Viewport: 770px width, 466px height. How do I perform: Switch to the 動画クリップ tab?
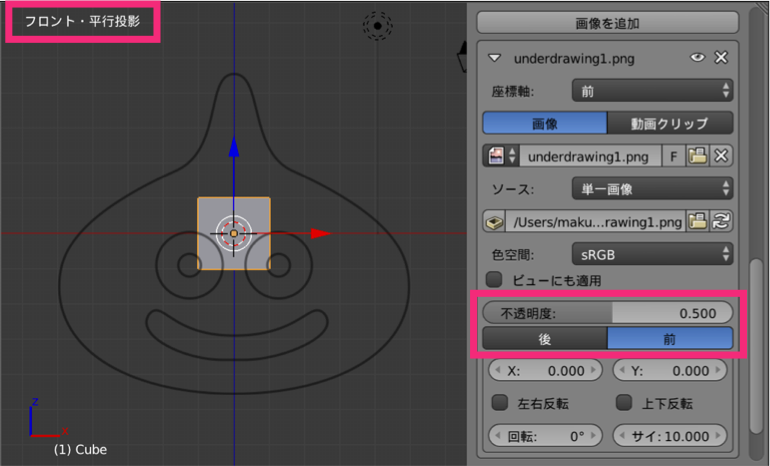coord(670,124)
